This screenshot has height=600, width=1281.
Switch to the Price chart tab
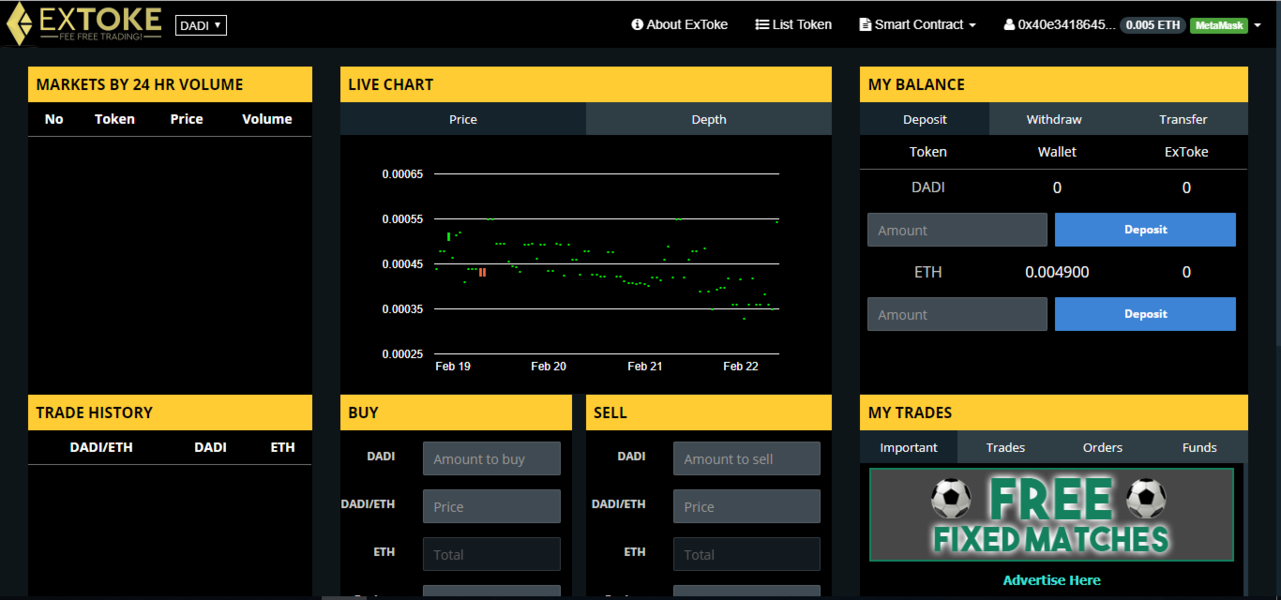pos(463,119)
